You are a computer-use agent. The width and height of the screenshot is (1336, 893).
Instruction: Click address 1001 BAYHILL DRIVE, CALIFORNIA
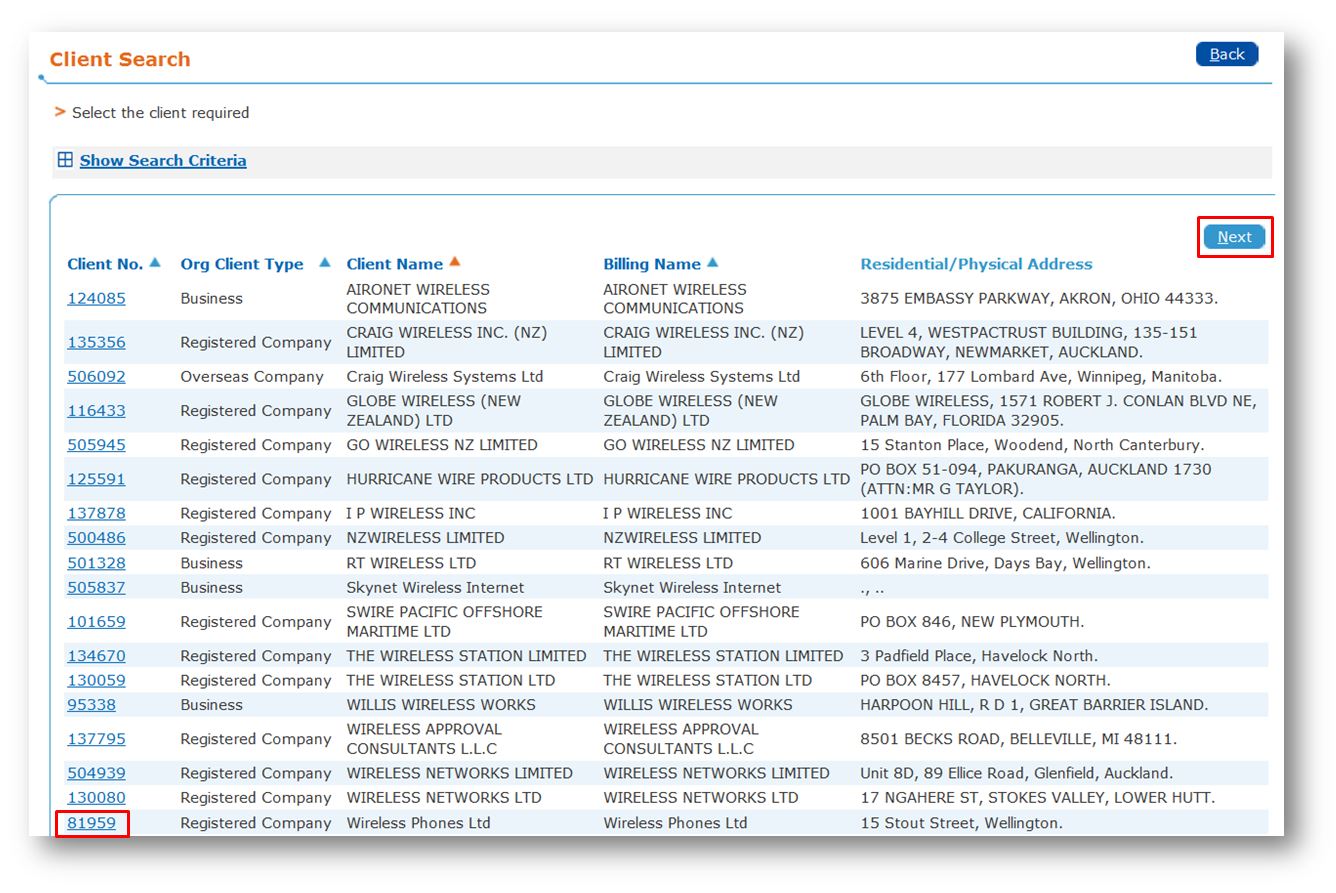[x=988, y=513]
